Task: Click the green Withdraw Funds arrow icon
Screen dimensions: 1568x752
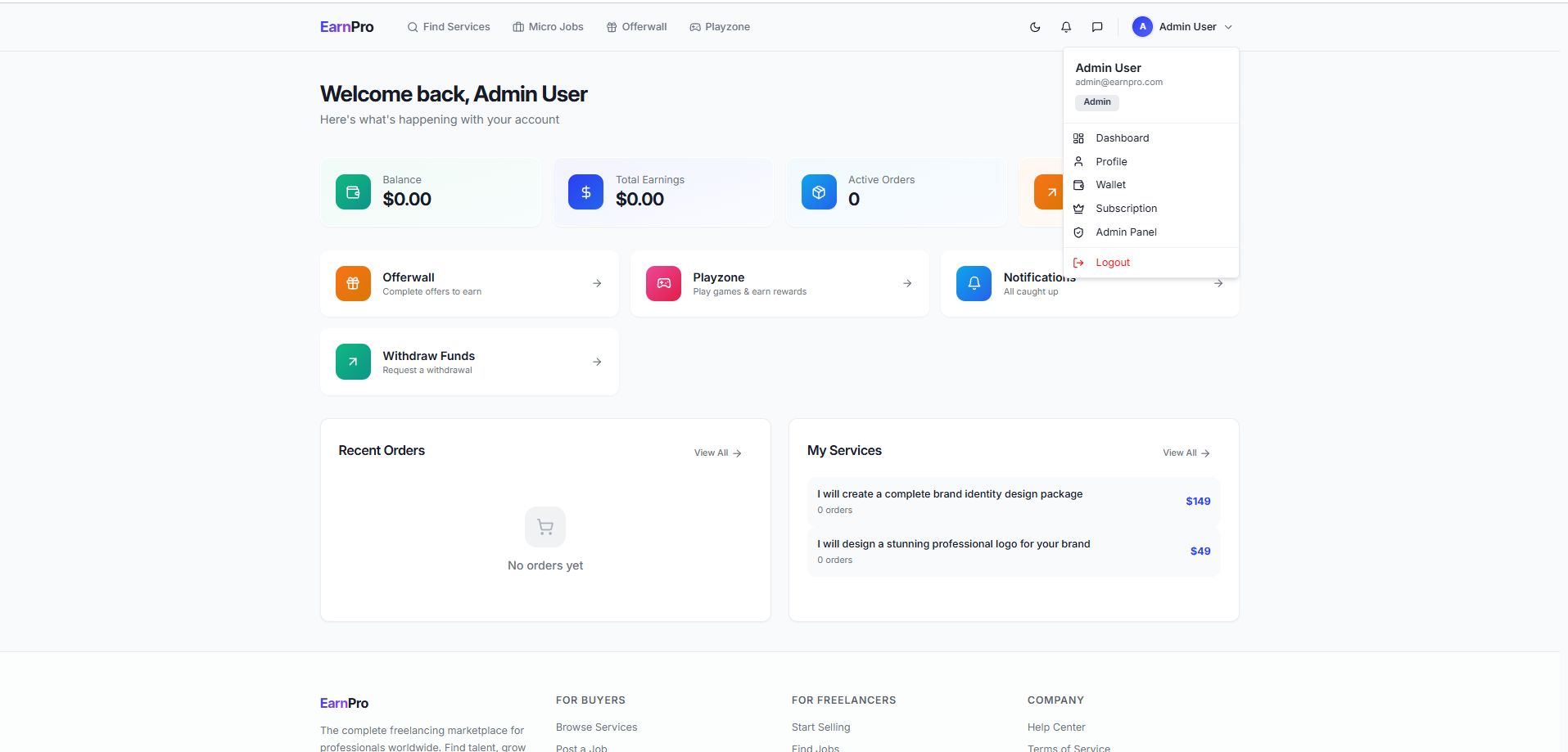Action: pyautogui.click(x=353, y=362)
